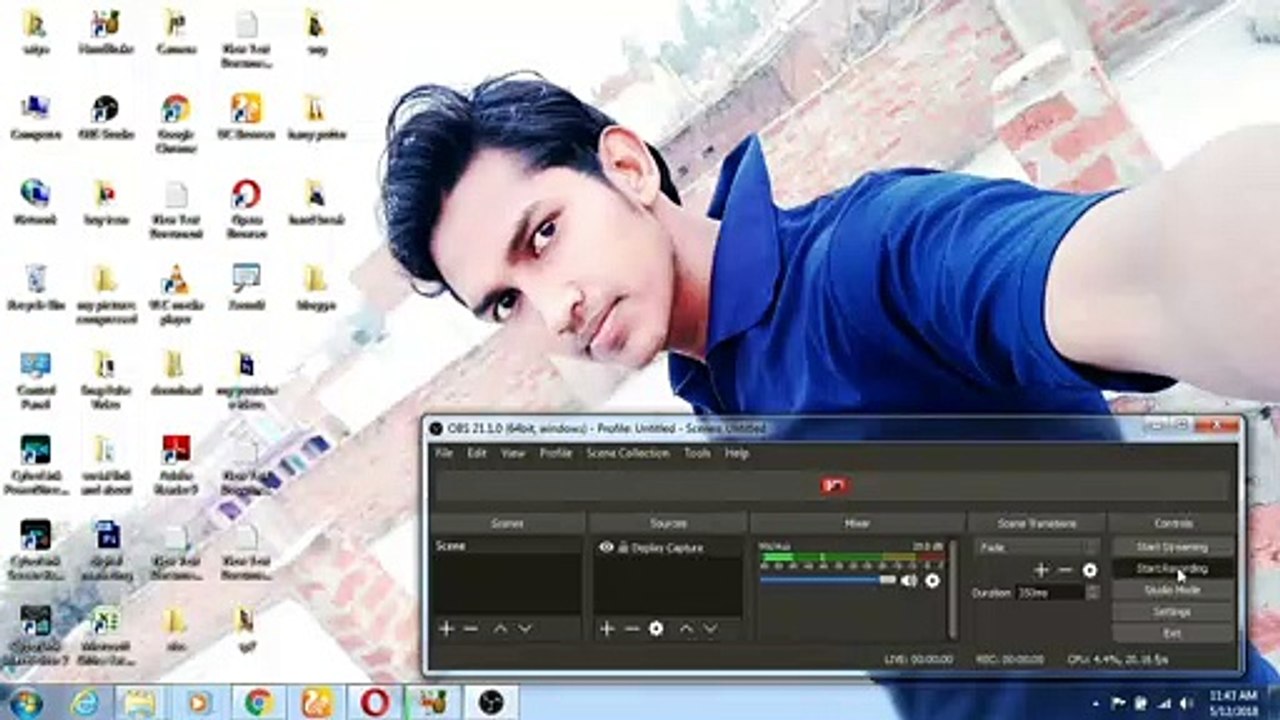This screenshot has height=720, width=1280.
Task: Move source up in the Sources panel
Action: coord(686,628)
